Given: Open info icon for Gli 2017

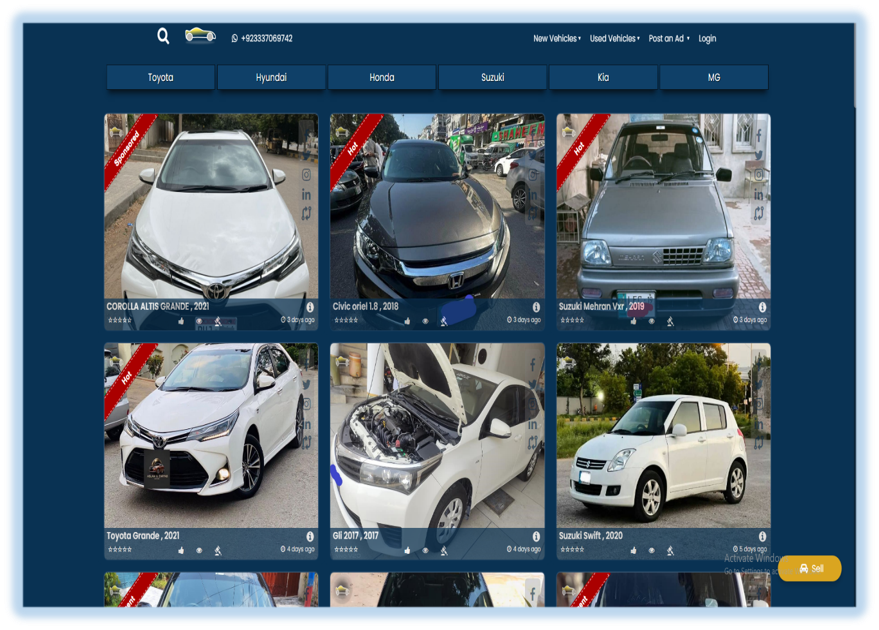Looking at the screenshot, I should [x=536, y=536].
